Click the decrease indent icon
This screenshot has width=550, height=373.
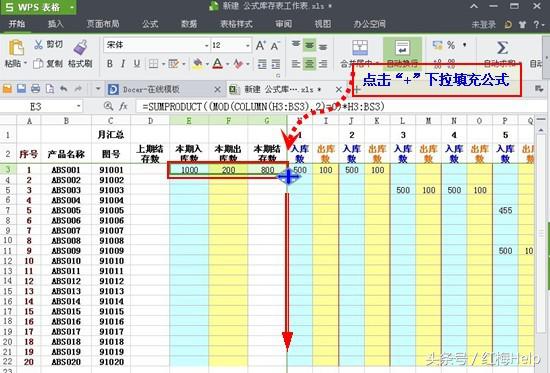(x=262, y=64)
